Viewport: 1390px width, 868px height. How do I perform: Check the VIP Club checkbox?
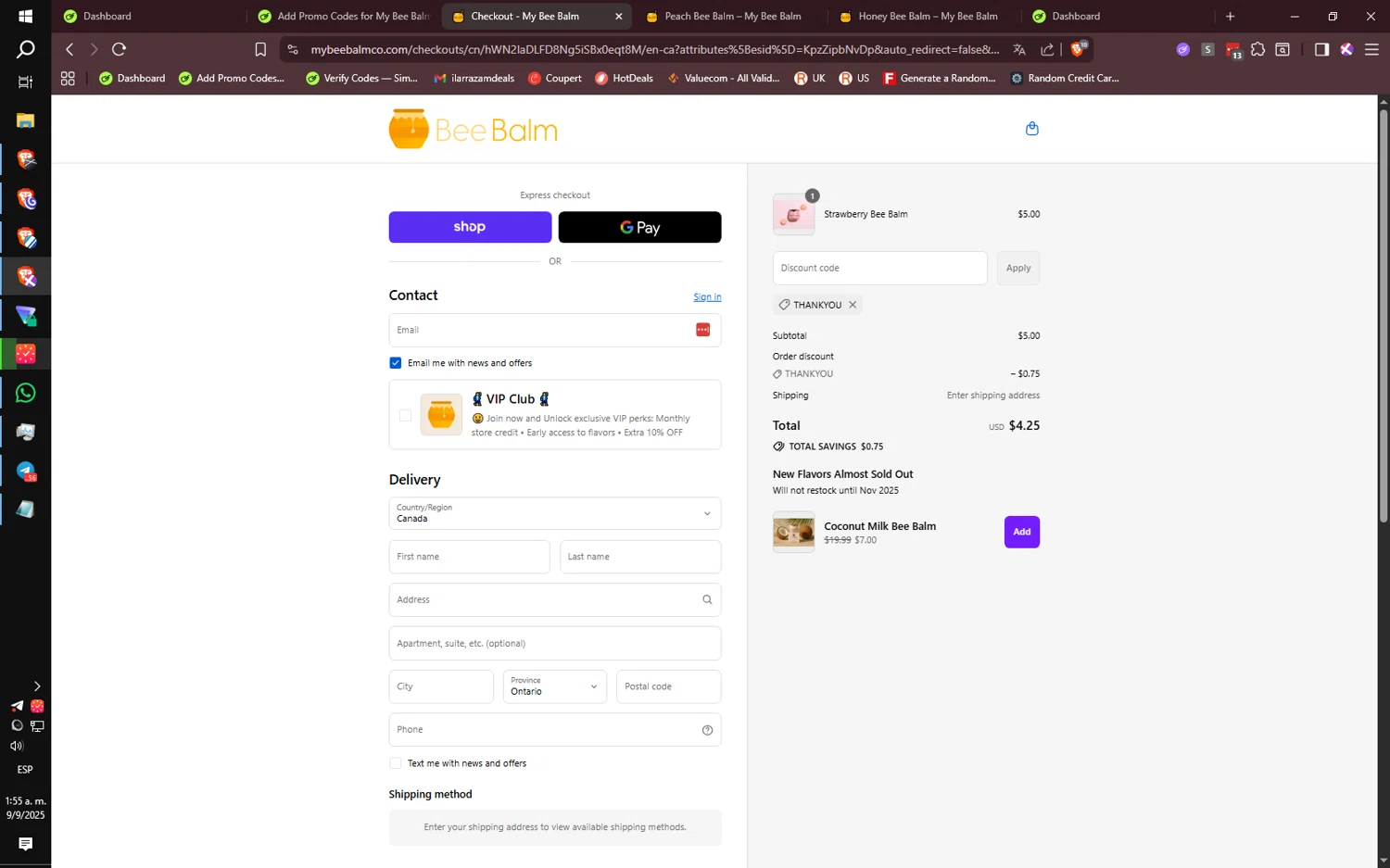pos(405,415)
